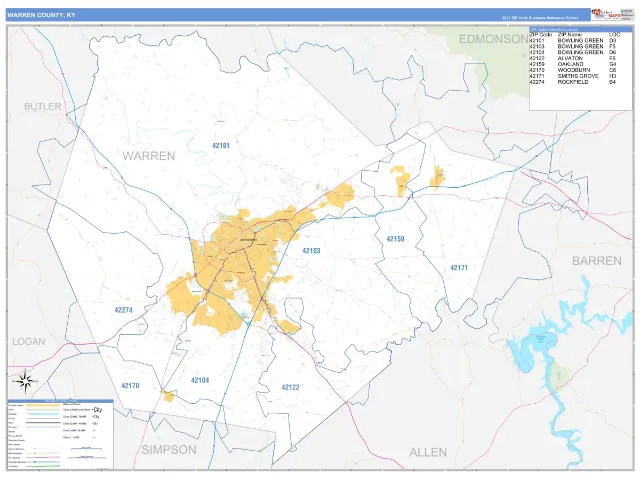Click BOWLING GREEN in the 42103 index row
The image size is (640, 480).
point(580,47)
